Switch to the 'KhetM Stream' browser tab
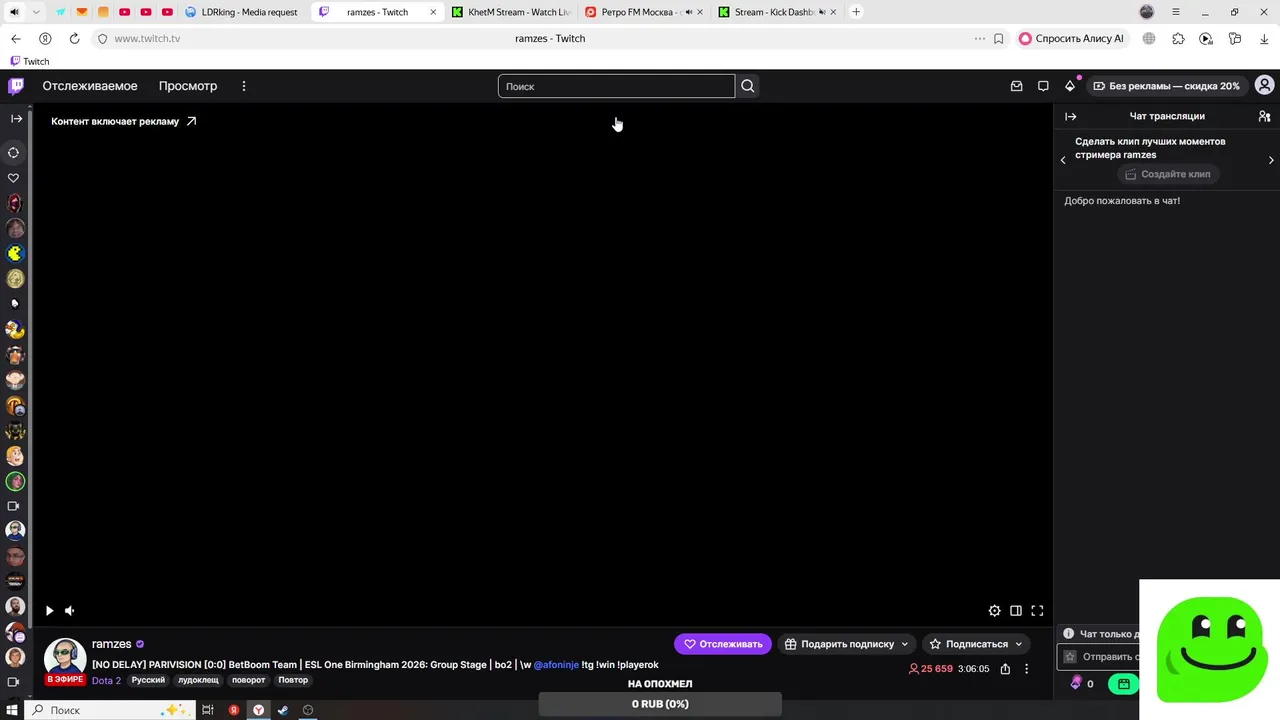Image resolution: width=1280 pixels, height=720 pixels. click(511, 12)
